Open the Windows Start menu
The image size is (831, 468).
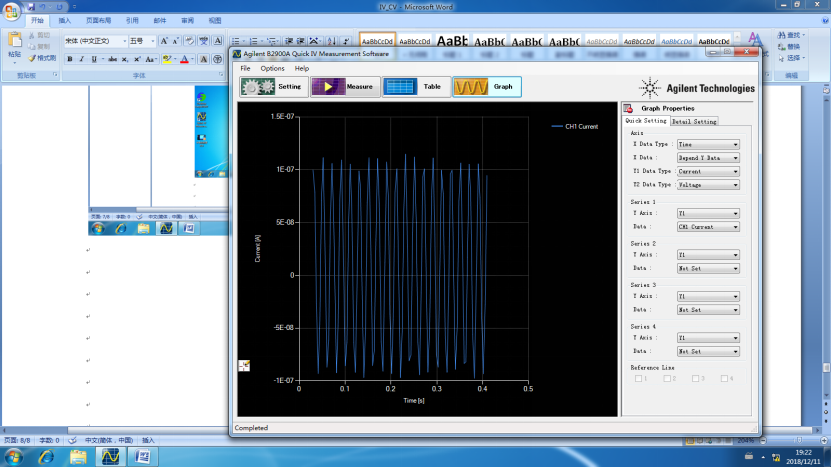coord(13,457)
